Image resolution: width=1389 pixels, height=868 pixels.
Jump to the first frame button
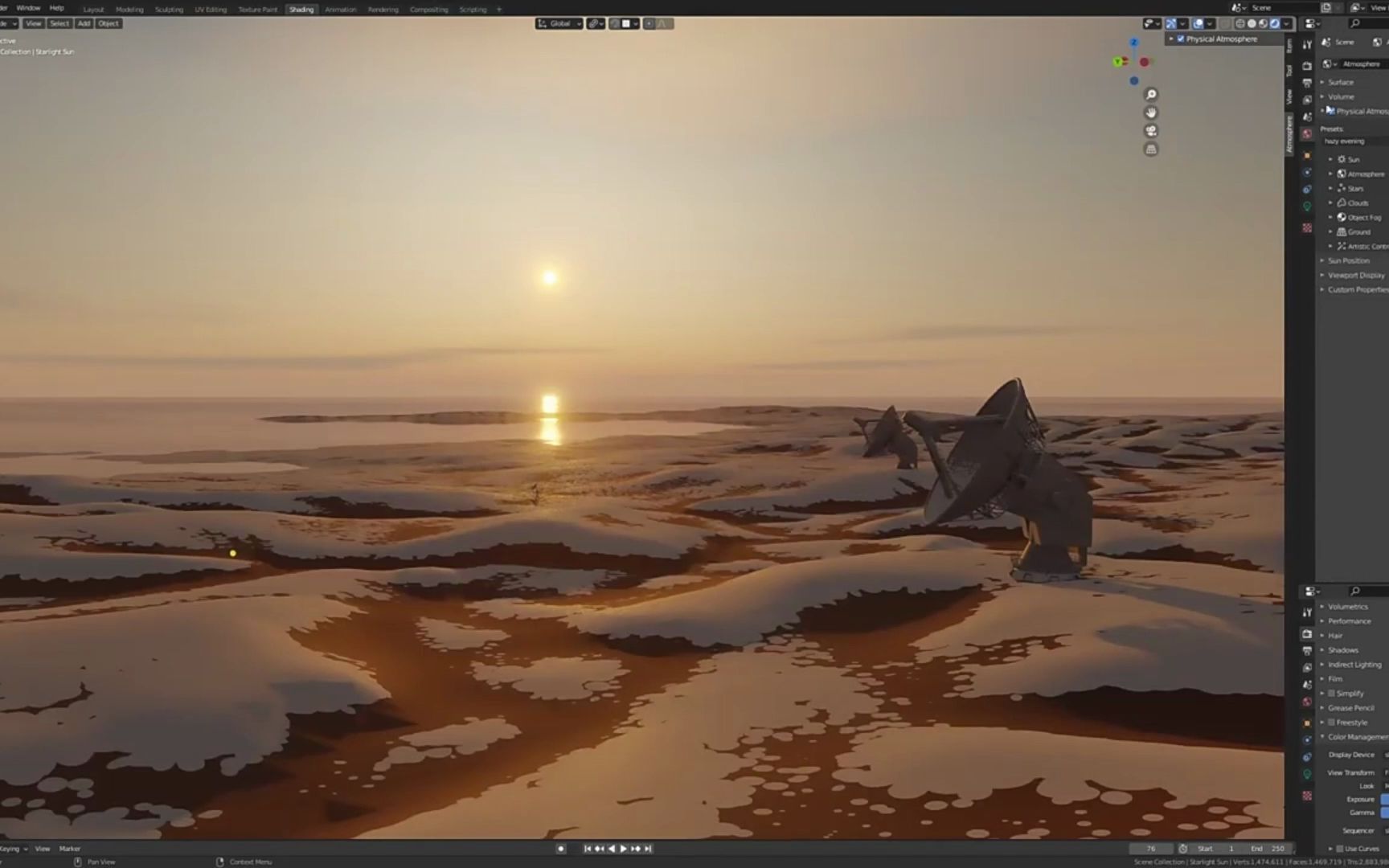tap(588, 849)
